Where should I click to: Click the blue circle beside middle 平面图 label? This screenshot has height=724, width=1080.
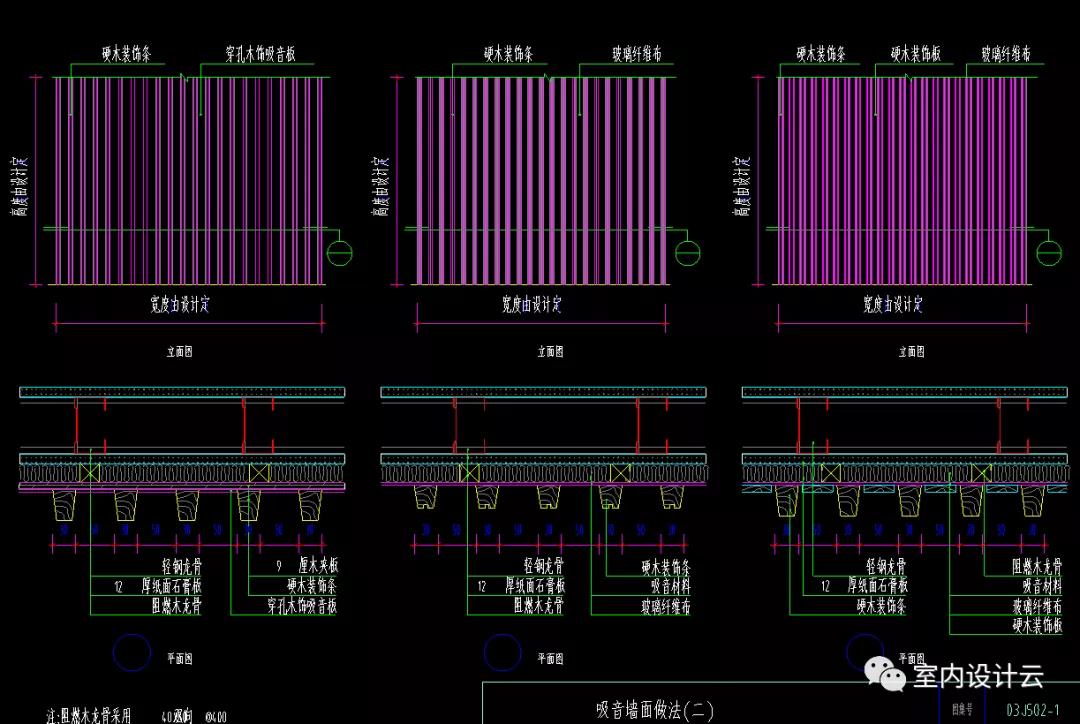click(502, 652)
